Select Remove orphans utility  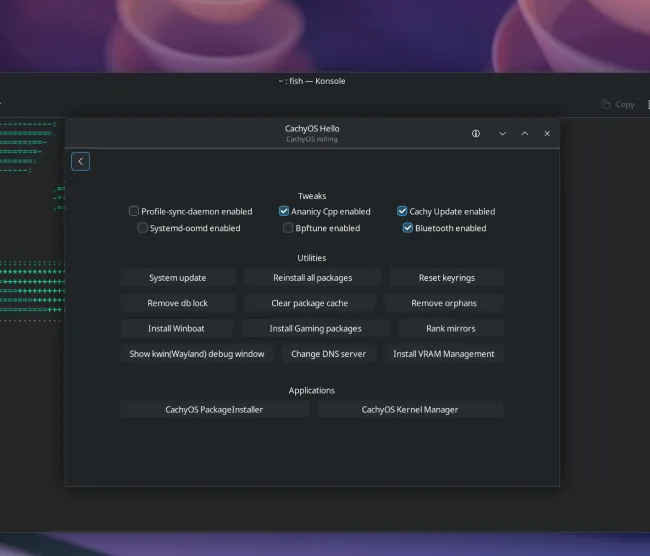[444, 303]
